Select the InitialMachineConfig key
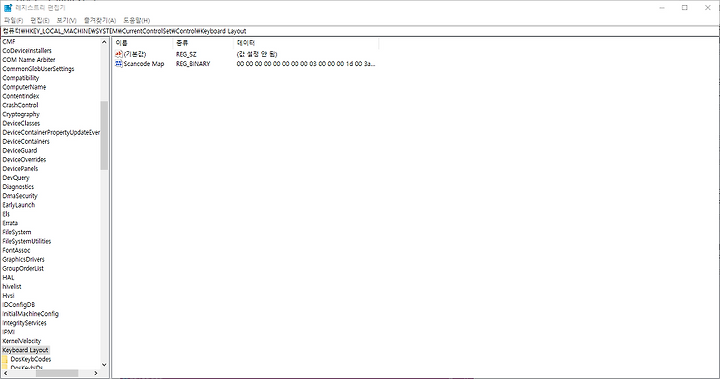The width and height of the screenshot is (720, 379). 30,314
